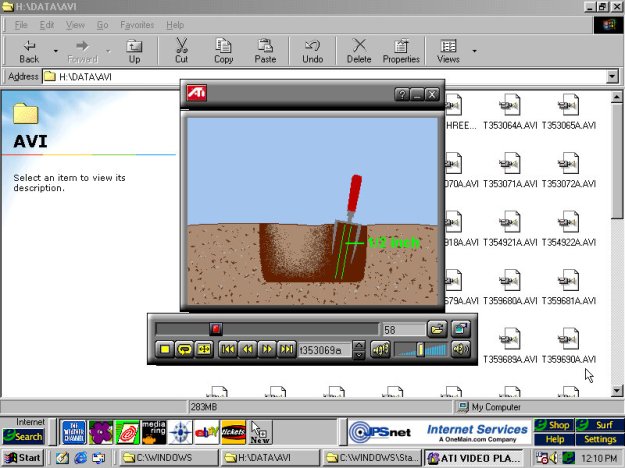This screenshot has width=625, height=468.
Task: Click the Properties toolbar button
Action: tap(401, 51)
